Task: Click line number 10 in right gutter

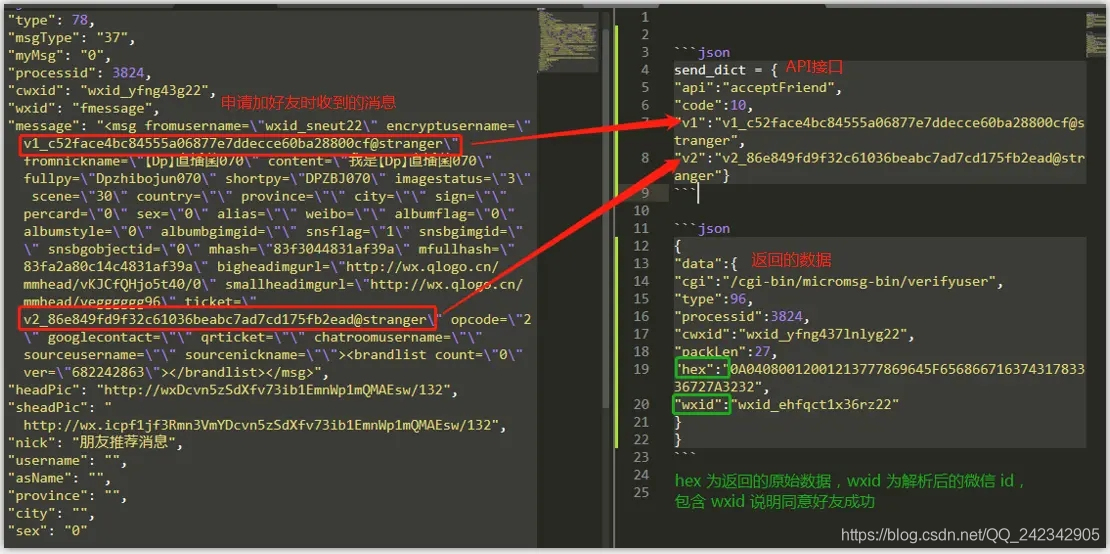Action: coord(642,210)
